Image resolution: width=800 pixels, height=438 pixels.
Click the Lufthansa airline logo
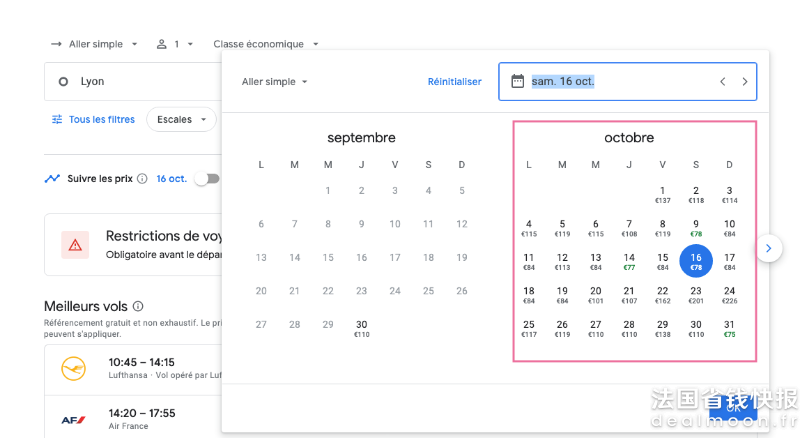pyautogui.click(x=73, y=369)
